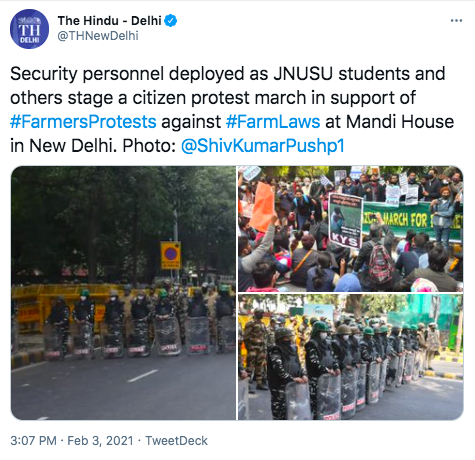Click the orange placard in crowd photo

[x=263, y=207]
